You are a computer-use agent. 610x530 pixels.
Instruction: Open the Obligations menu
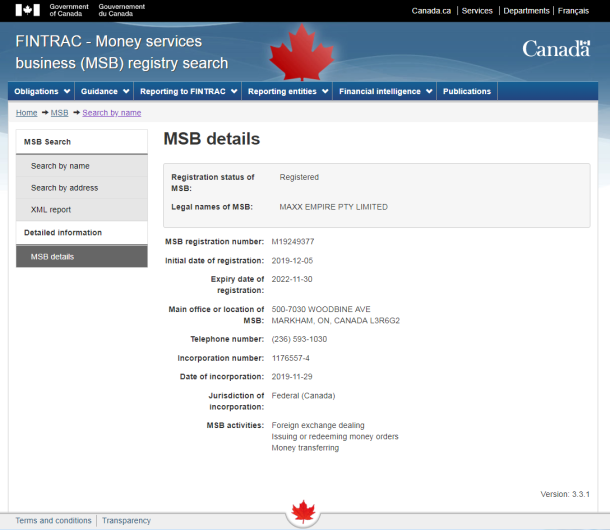tap(42, 91)
